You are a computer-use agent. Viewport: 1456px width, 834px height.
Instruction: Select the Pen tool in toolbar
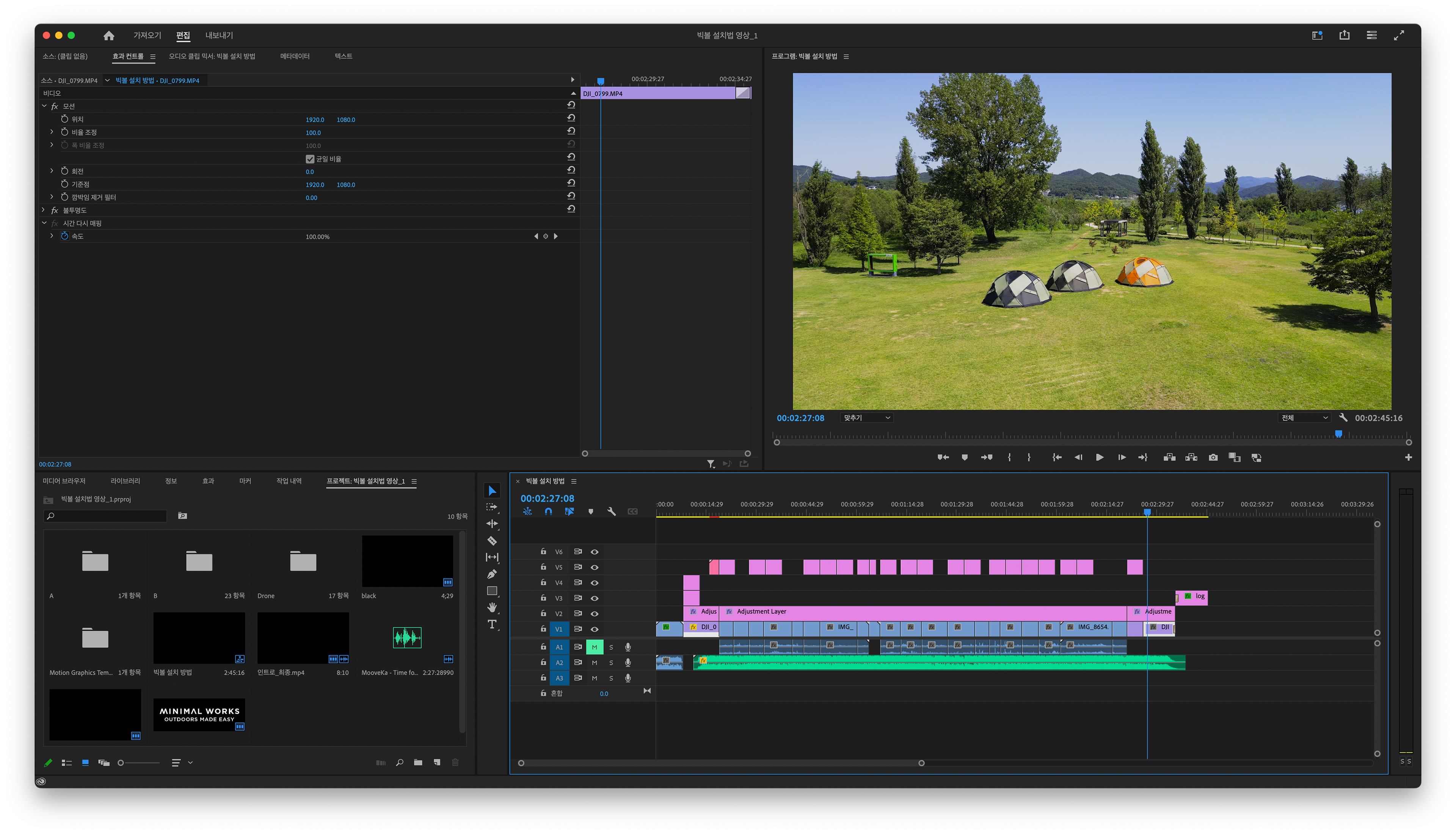tap(492, 574)
